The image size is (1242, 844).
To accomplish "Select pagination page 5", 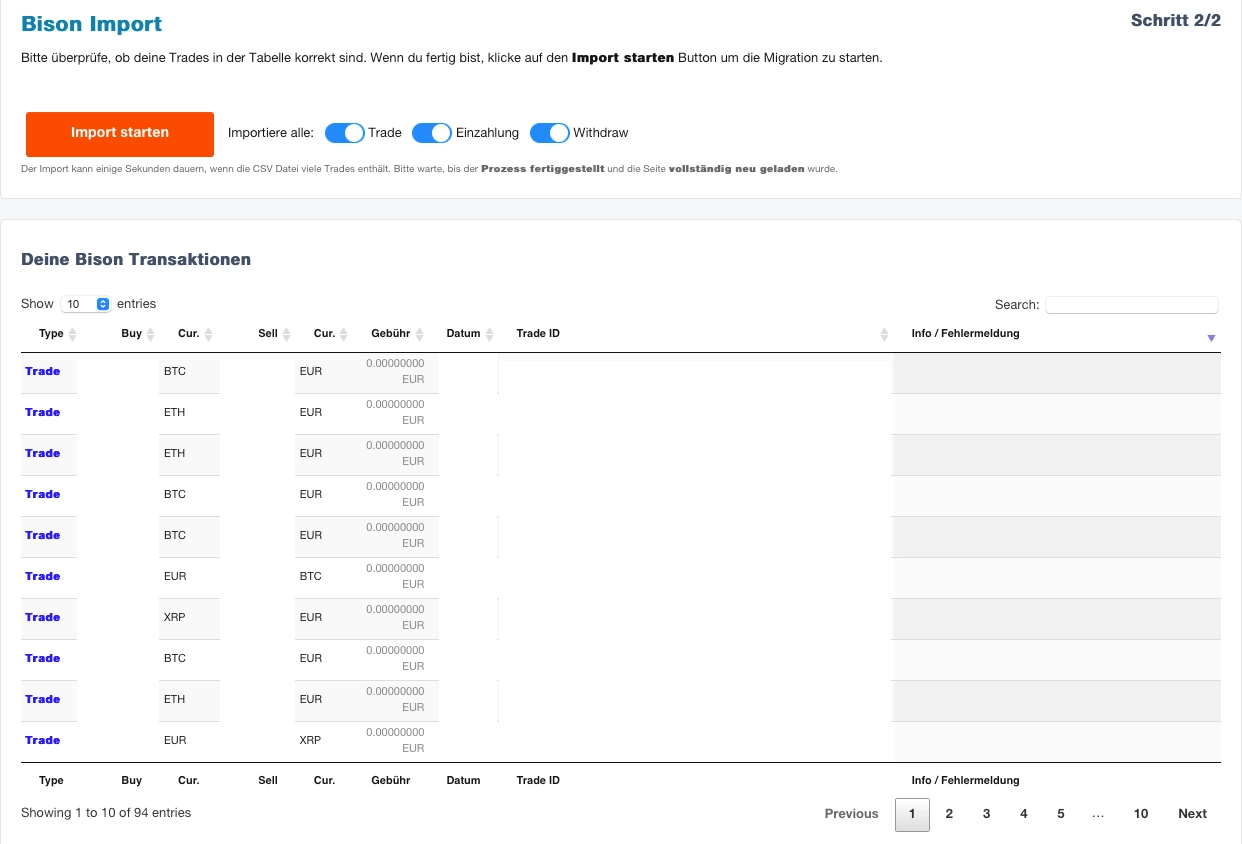I will [1060, 814].
